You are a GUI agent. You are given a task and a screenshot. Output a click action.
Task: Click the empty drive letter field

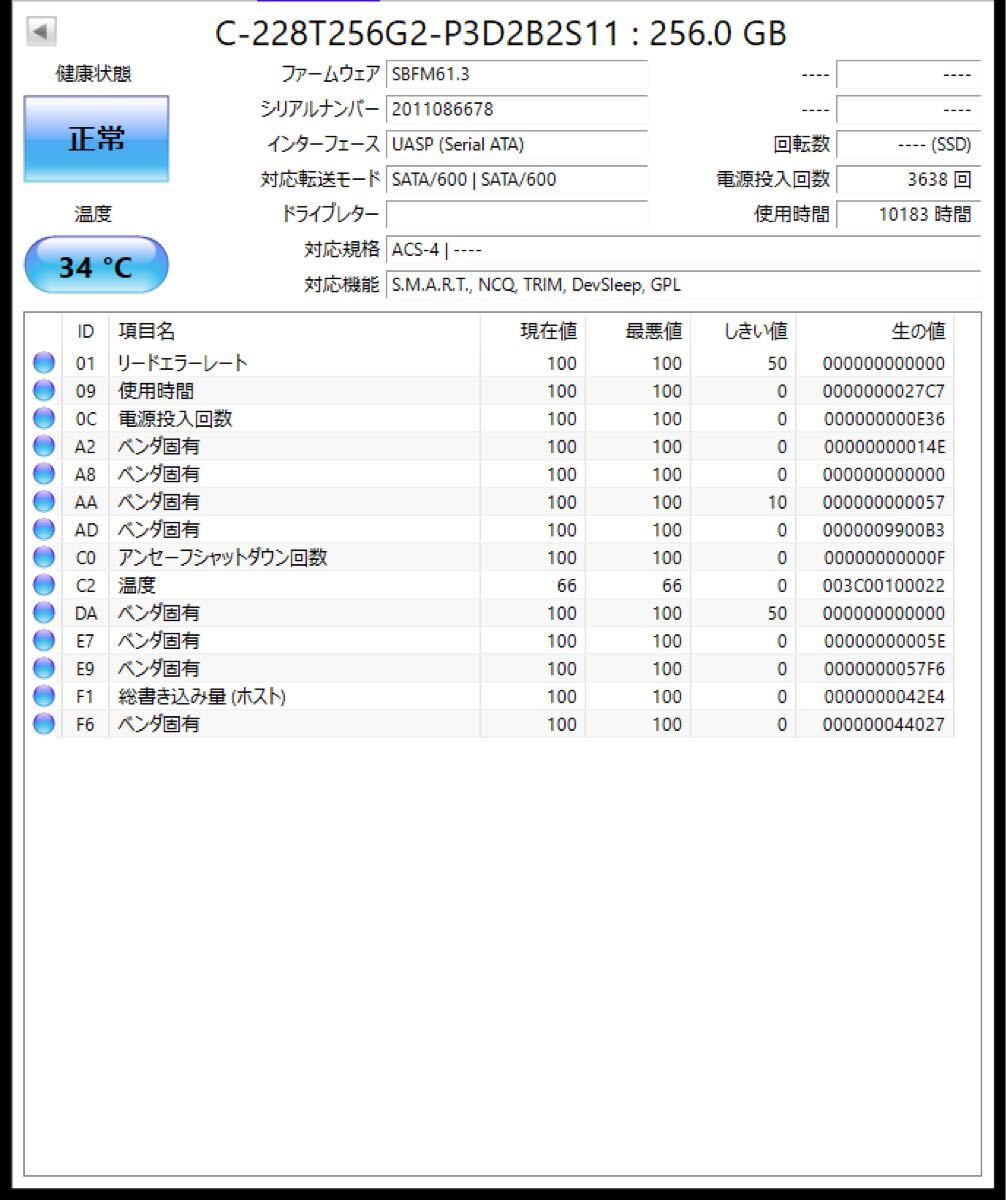[x=516, y=214]
